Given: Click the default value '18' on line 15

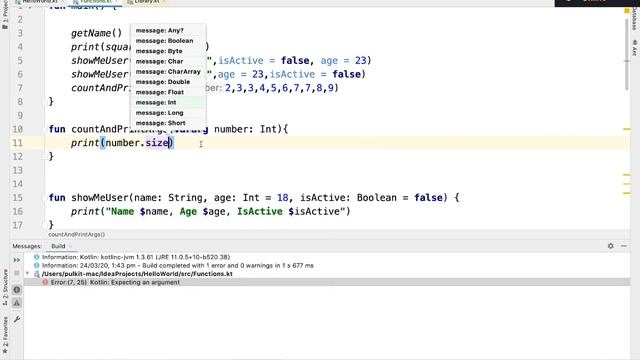Looking at the screenshot, I should click(x=282, y=198).
